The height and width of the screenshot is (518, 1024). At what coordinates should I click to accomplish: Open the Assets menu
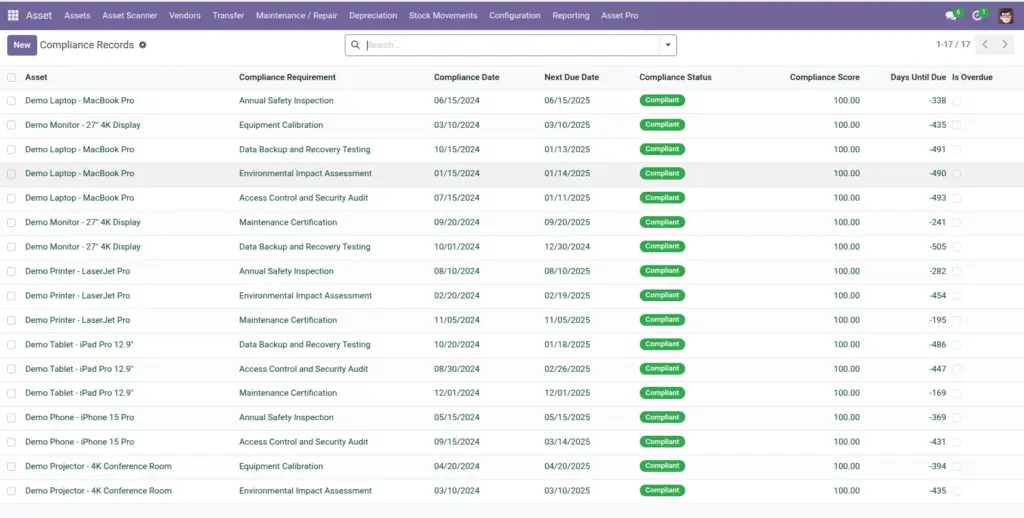coord(77,15)
